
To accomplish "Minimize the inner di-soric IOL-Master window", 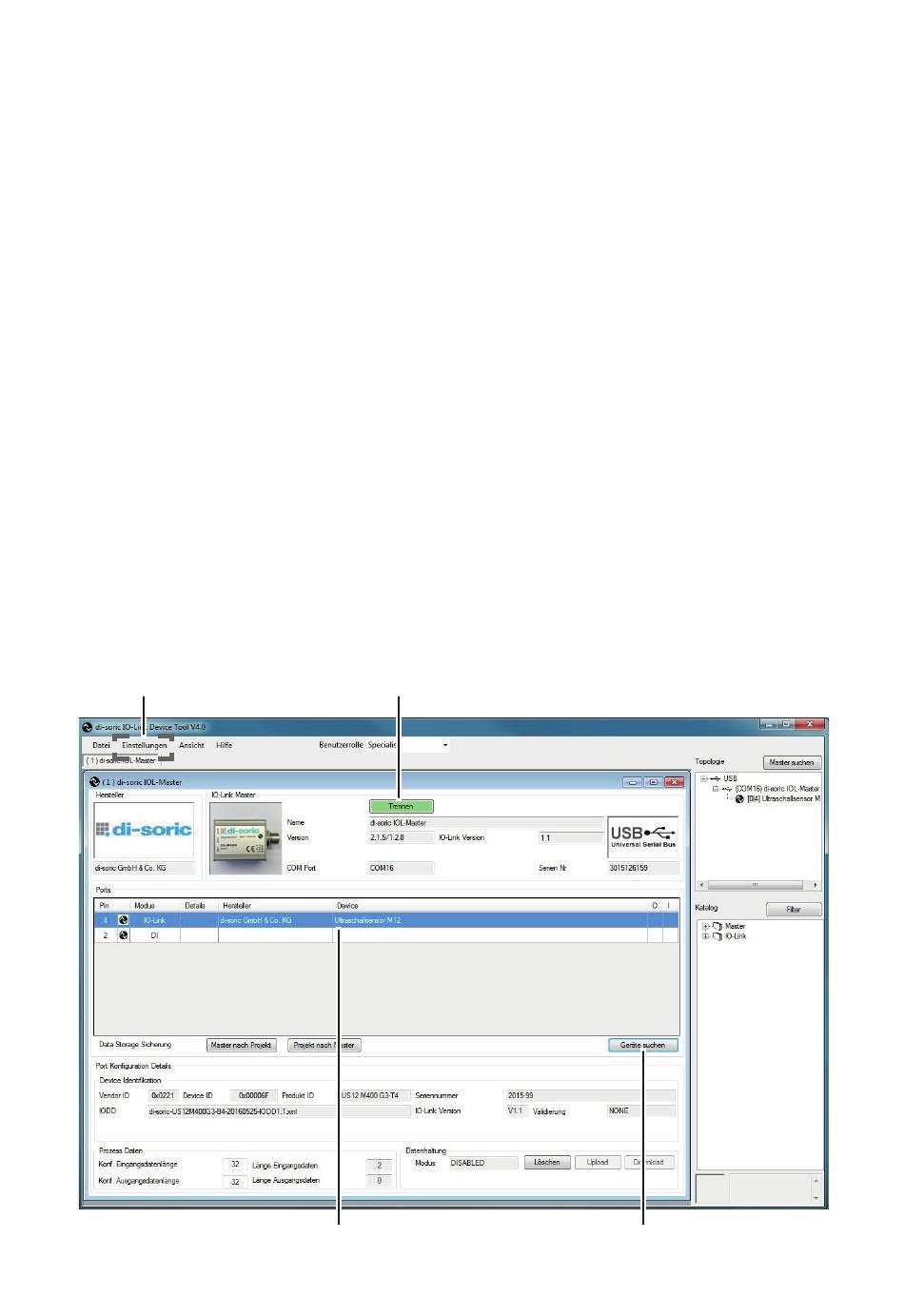I will point(633,782).
